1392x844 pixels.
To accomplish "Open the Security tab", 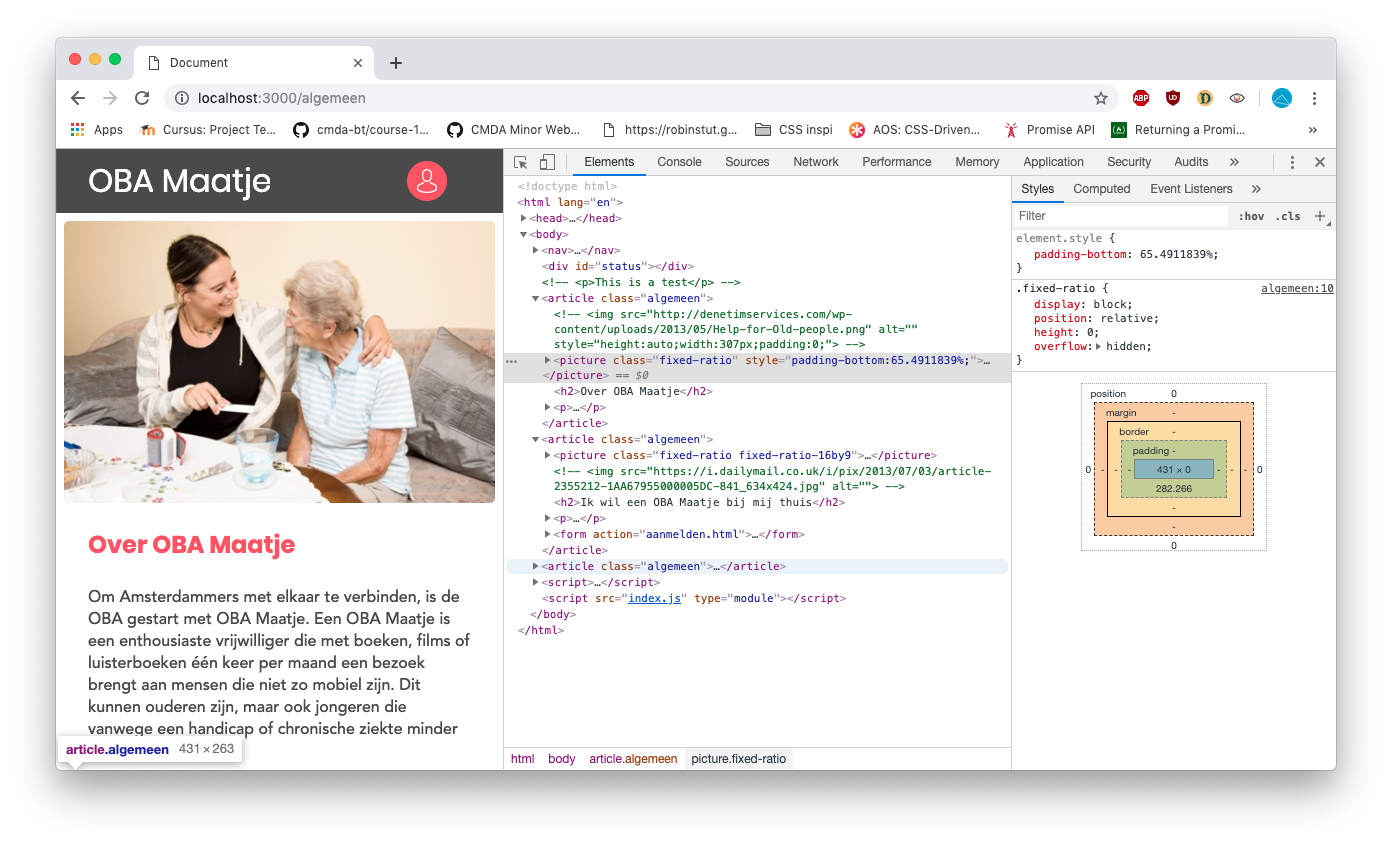I will [x=1129, y=162].
